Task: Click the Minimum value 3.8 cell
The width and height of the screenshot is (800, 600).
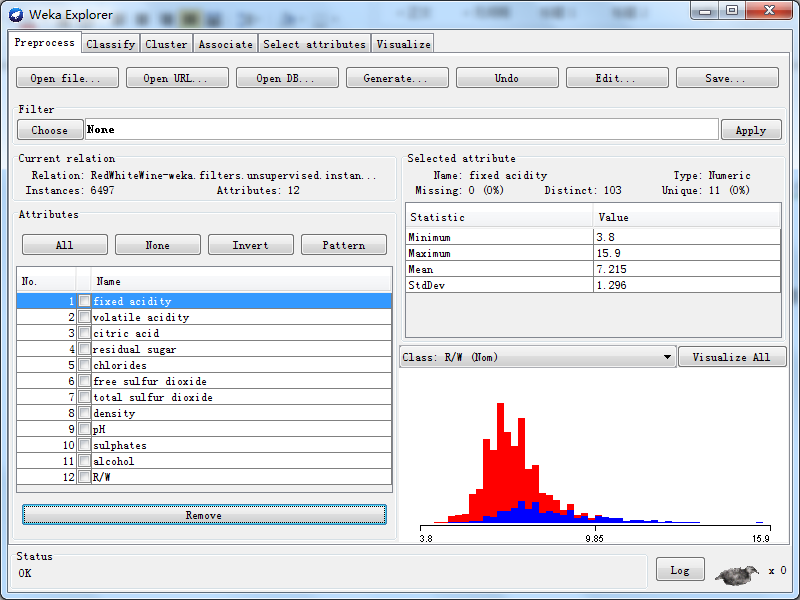Action: pyautogui.click(x=687, y=237)
